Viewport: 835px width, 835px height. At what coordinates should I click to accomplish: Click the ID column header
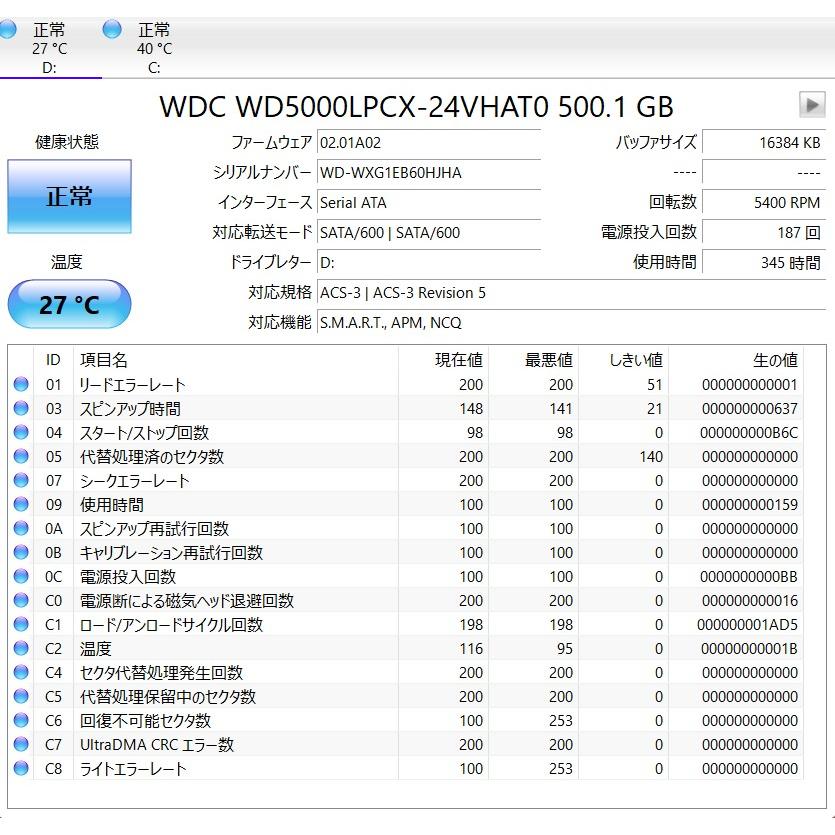[x=53, y=360]
